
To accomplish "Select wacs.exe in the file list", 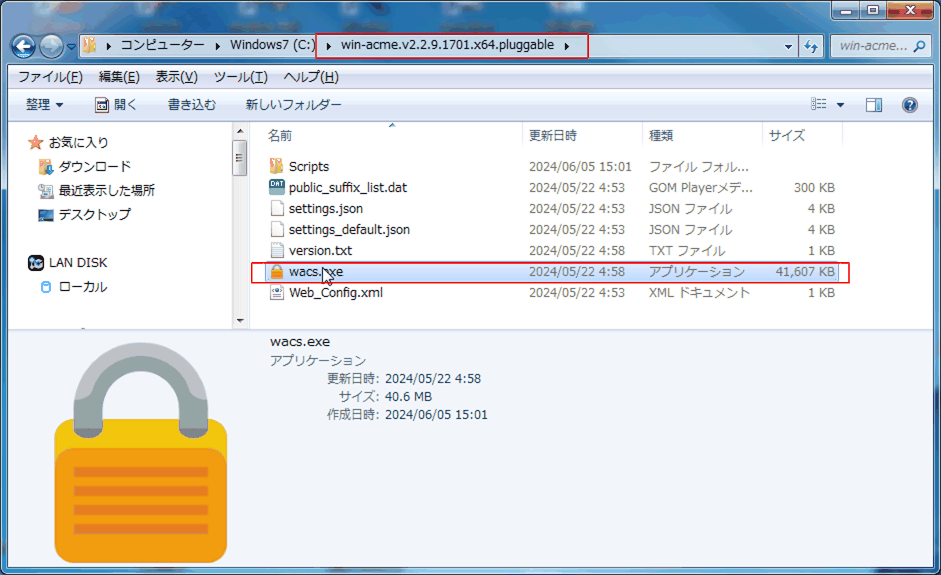I will 551,271.
